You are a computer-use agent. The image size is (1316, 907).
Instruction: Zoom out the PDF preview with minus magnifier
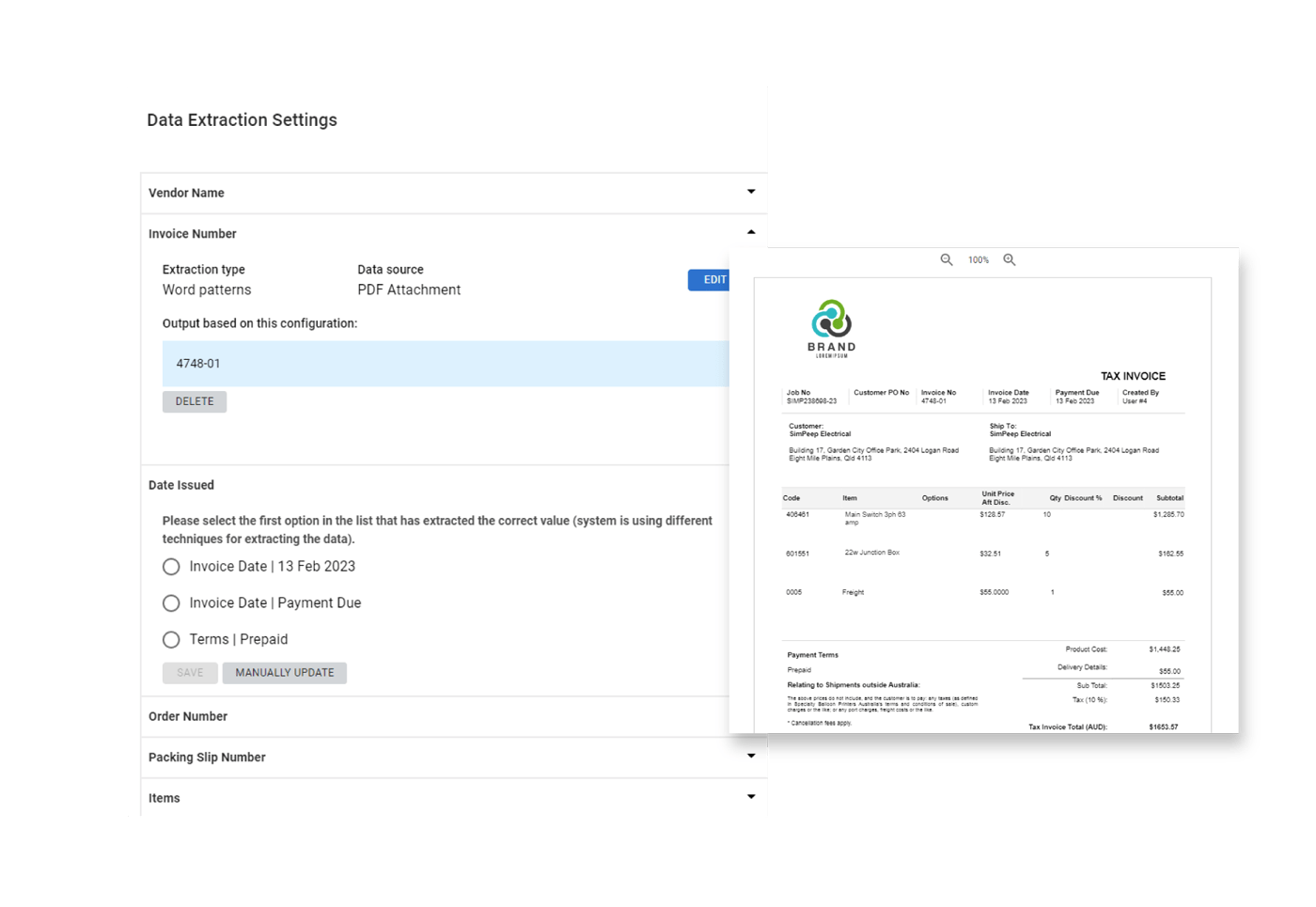[947, 259]
